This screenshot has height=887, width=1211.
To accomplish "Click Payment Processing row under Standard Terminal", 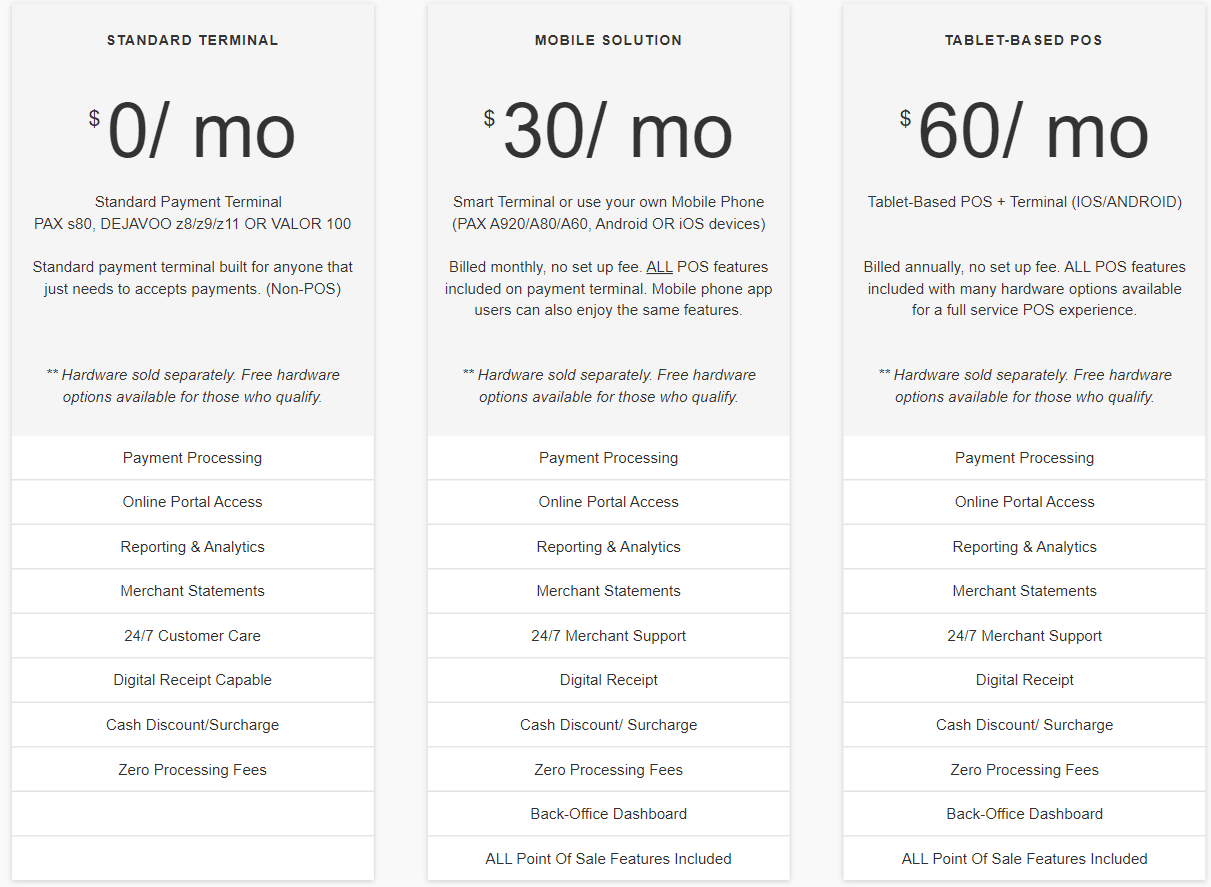I will [x=193, y=458].
